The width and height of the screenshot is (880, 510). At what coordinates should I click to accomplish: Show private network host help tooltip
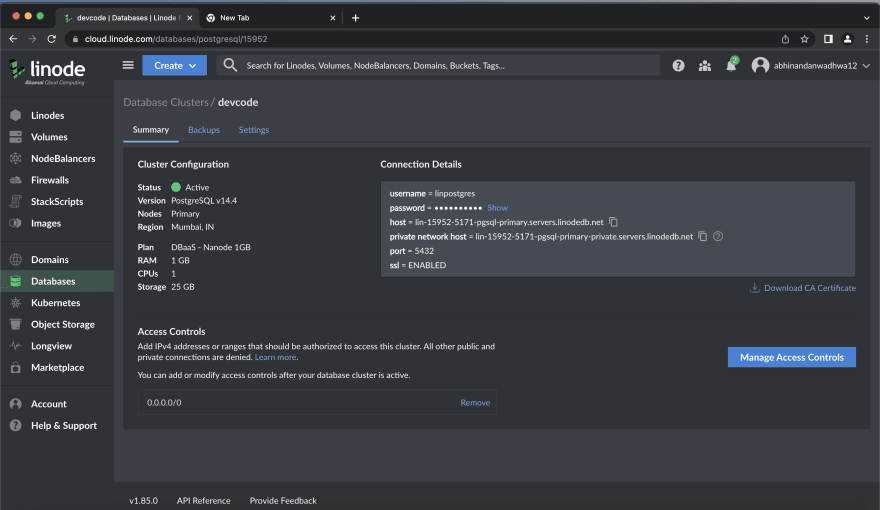tap(718, 236)
